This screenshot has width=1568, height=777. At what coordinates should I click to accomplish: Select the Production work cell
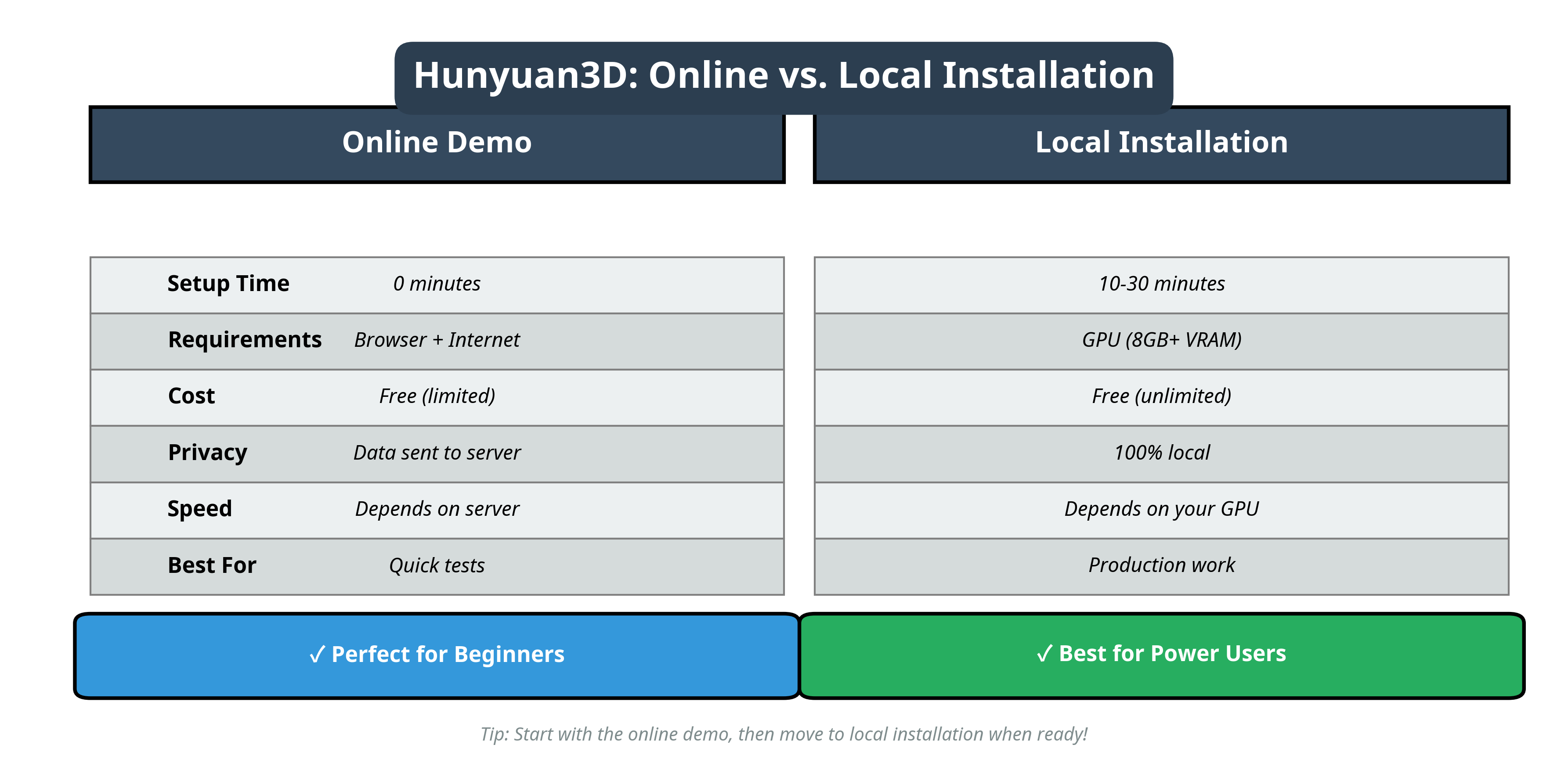[1161, 565]
